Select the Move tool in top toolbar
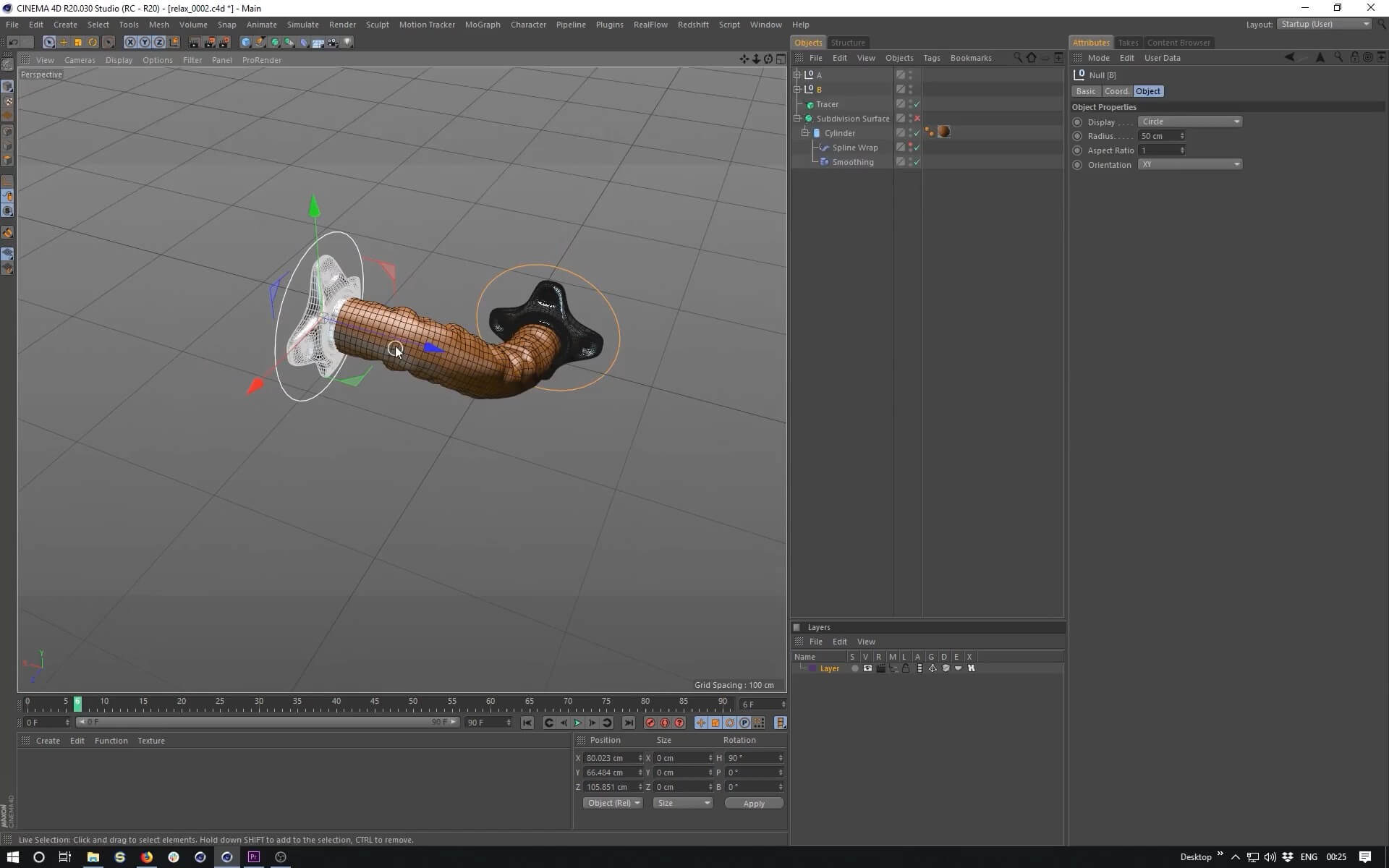This screenshot has height=868, width=1389. point(64,43)
